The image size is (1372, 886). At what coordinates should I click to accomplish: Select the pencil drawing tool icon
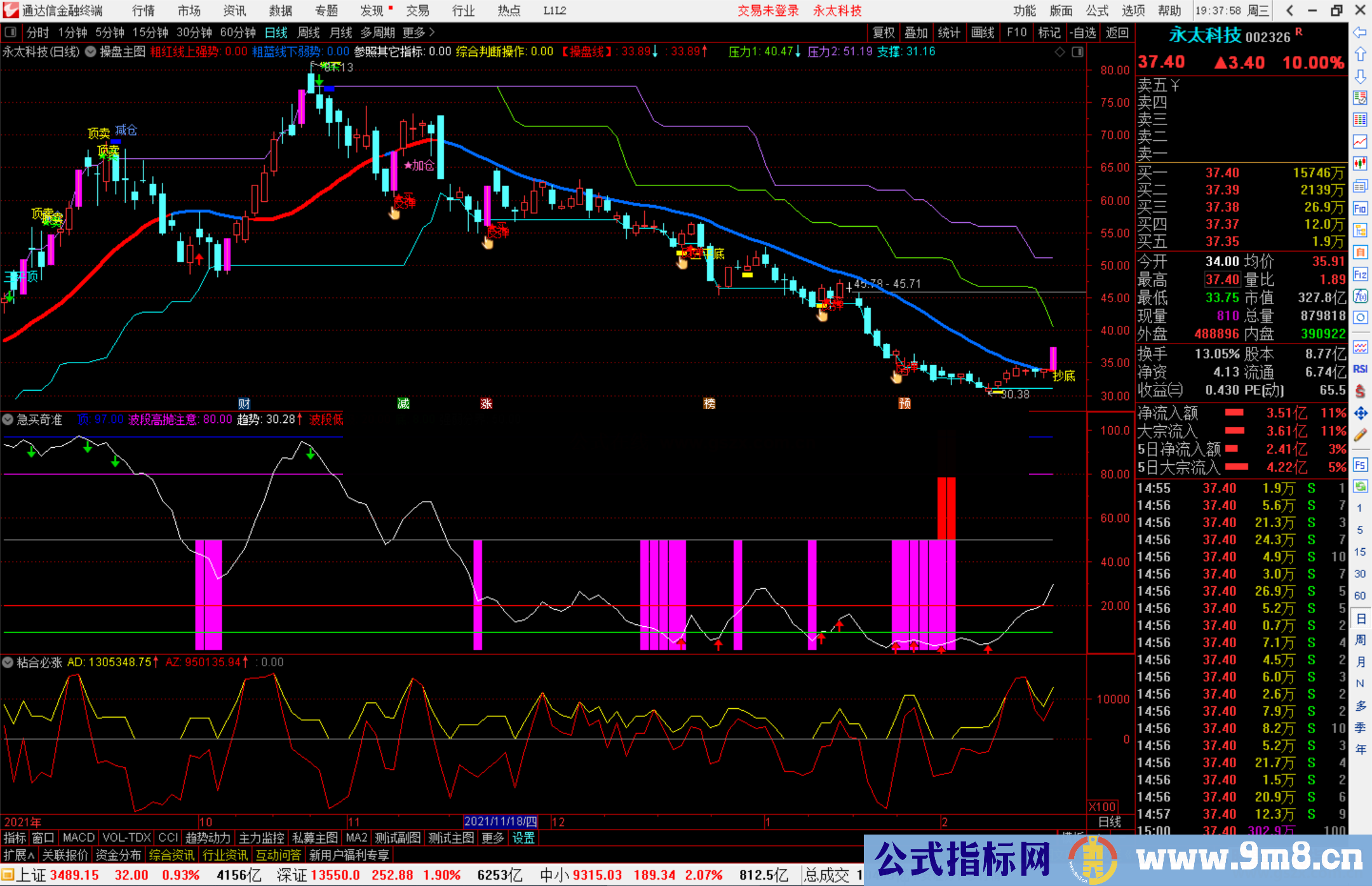[1360, 435]
